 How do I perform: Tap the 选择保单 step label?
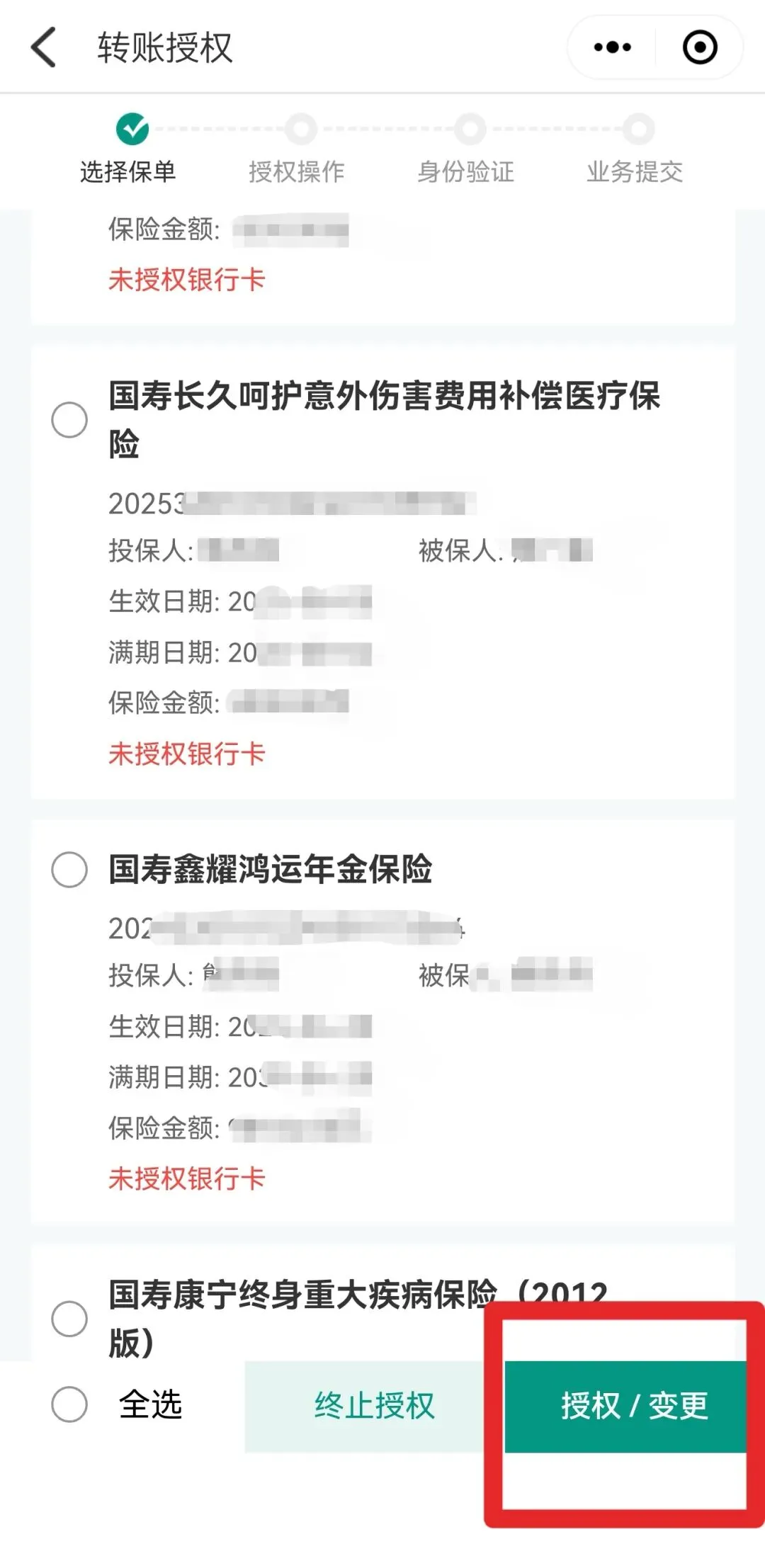click(x=127, y=171)
